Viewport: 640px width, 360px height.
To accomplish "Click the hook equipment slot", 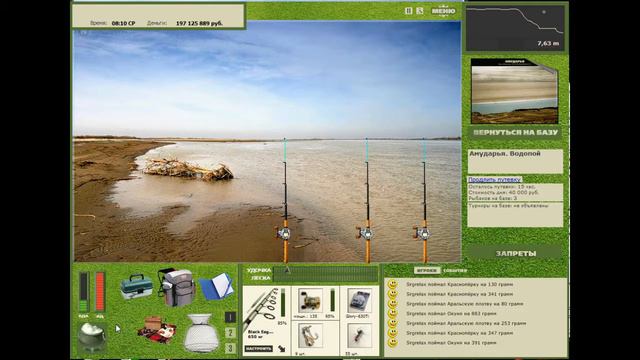I will tap(310, 335).
